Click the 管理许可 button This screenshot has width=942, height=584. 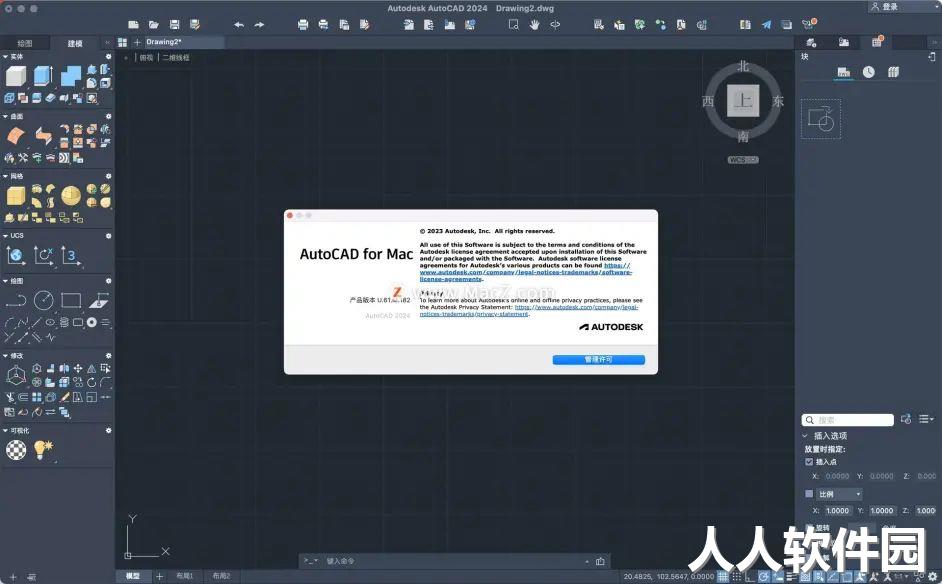(x=598, y=359)
